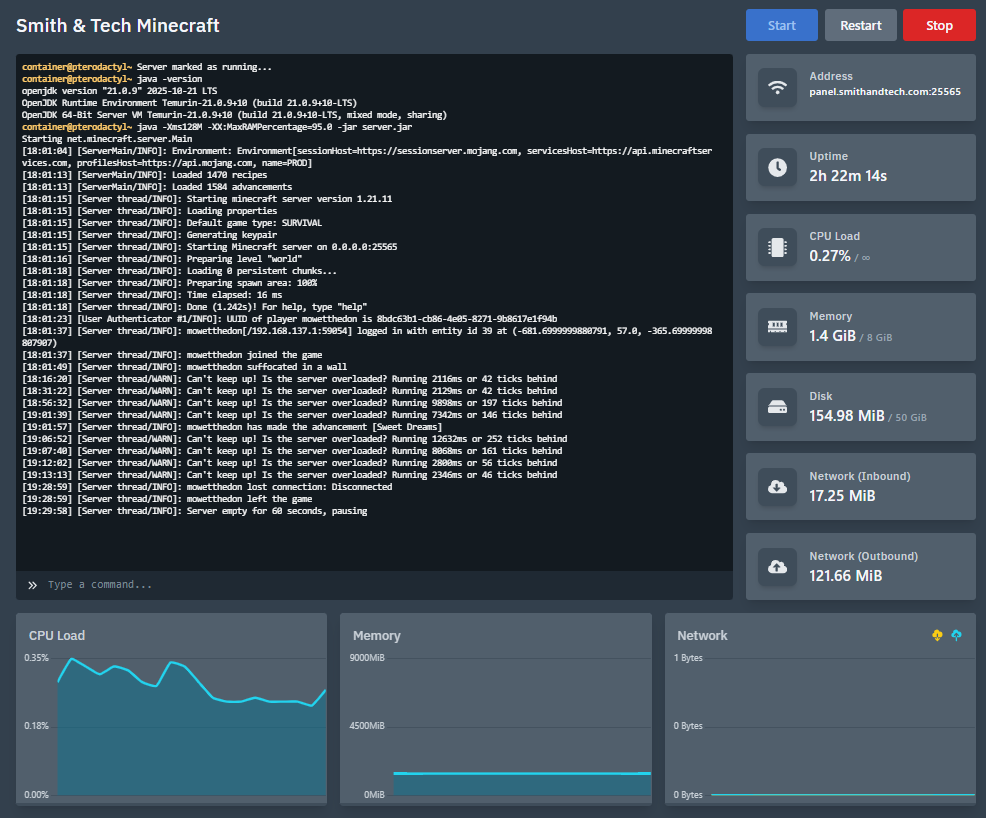Click the cloud-upload icon for Network Outbound
The width and height of the screenshot is (986, 818).
pos(777,567)
